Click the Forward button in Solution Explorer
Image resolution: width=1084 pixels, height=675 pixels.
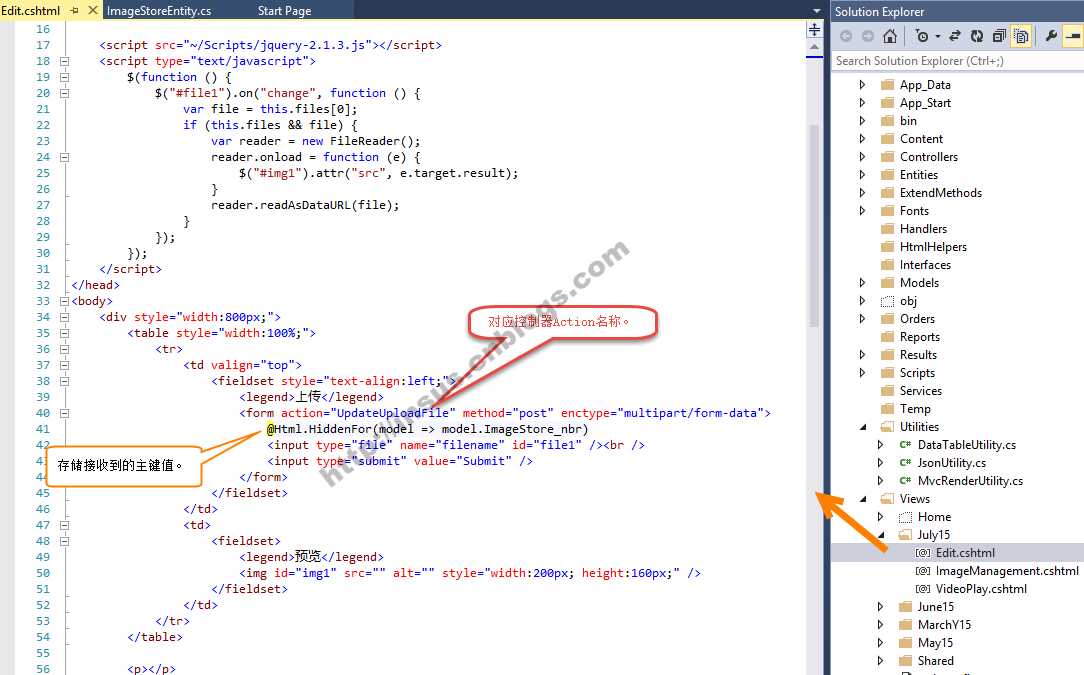[x=868, y=36]
